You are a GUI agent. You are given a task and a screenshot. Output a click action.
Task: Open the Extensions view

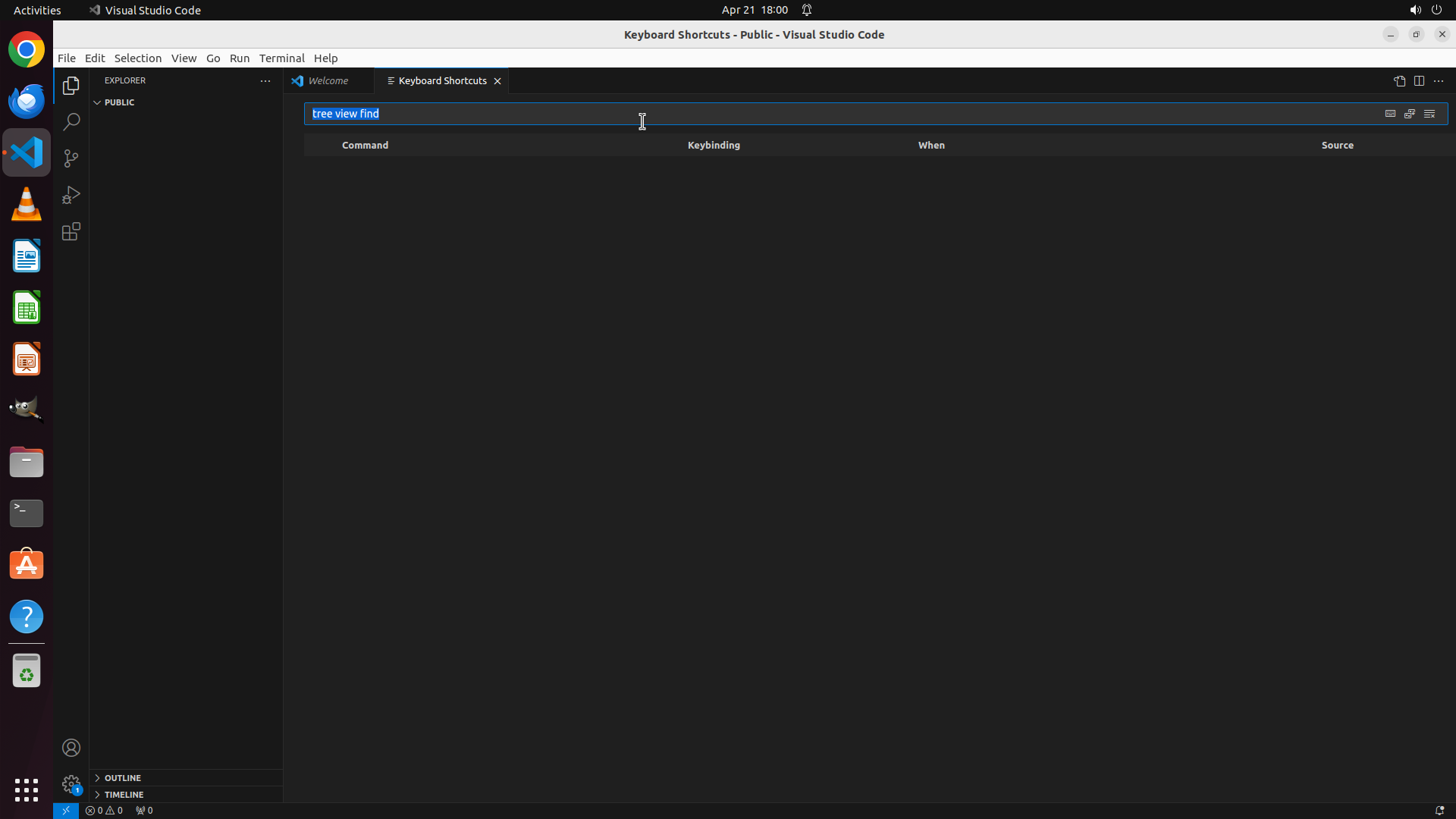tap(71, 231)
